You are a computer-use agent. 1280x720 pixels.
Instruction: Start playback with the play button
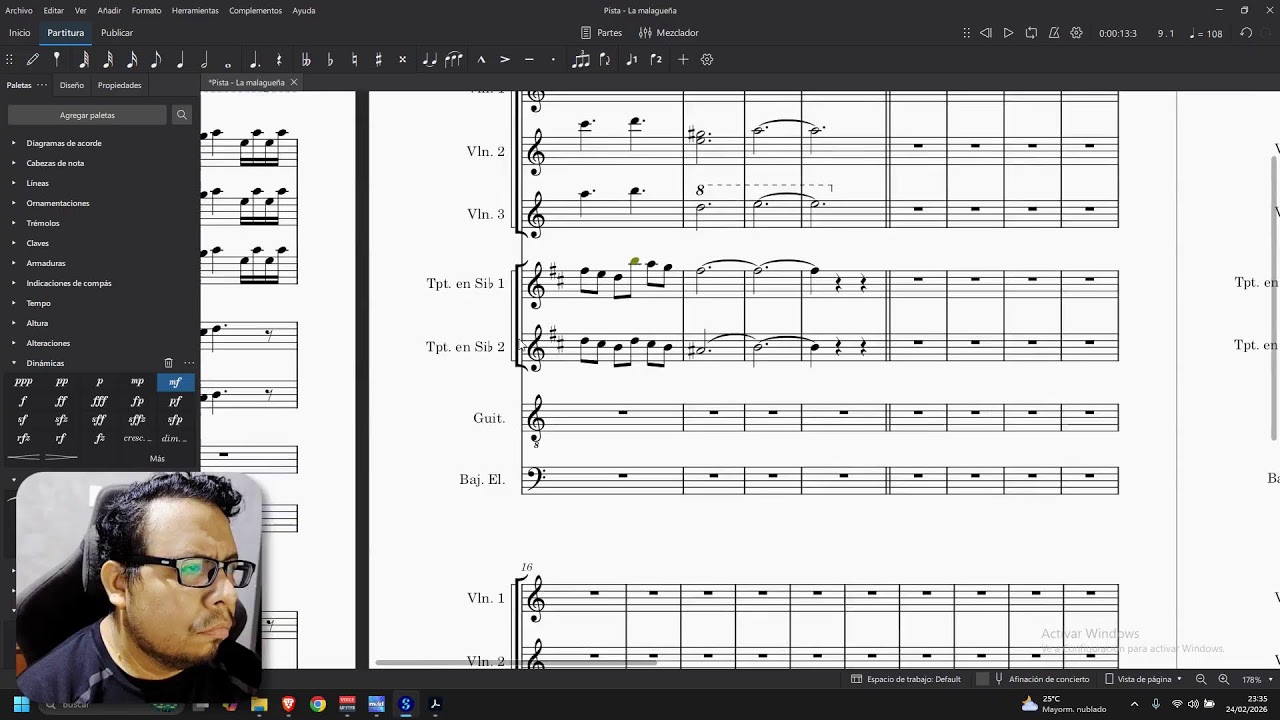(x=1008, y=33)
